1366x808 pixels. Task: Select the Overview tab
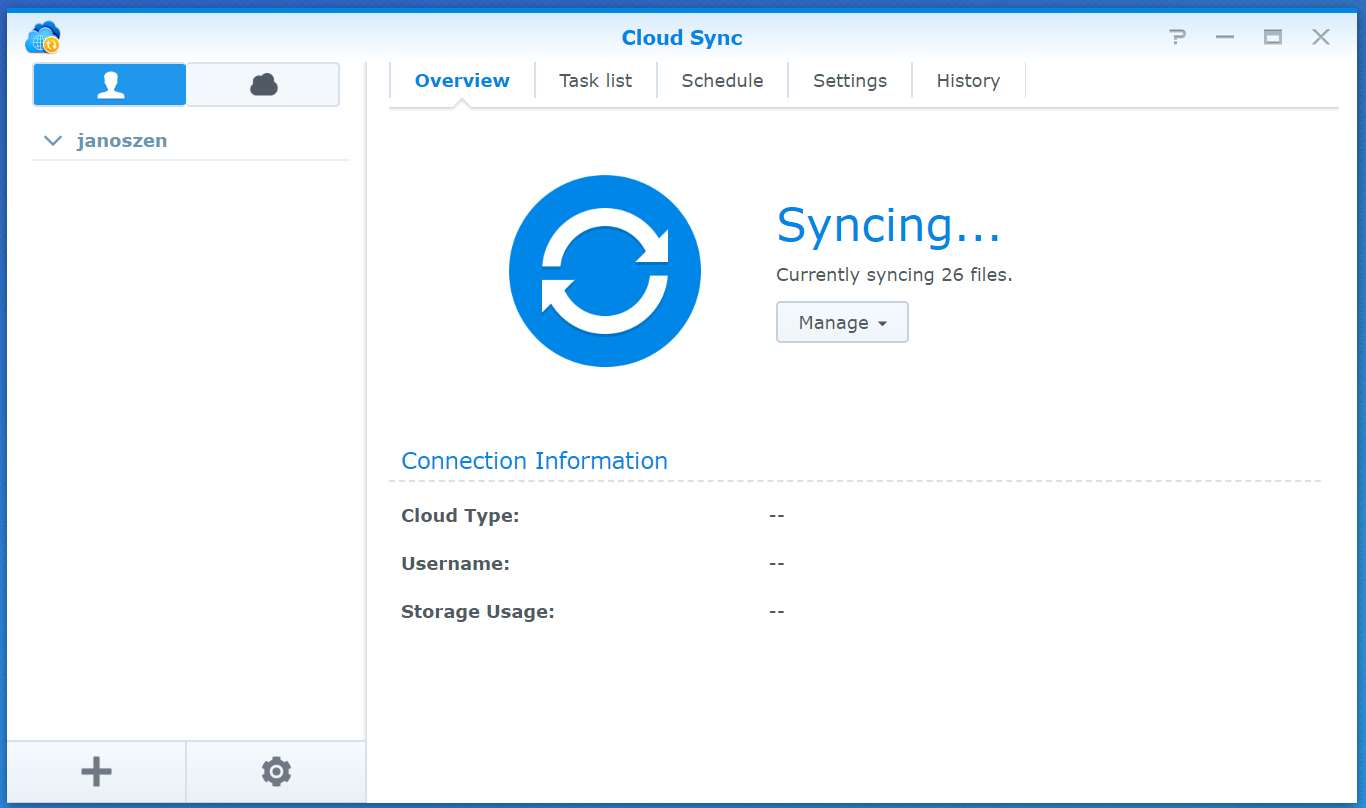pyautogui.click(x=462, y=81)
